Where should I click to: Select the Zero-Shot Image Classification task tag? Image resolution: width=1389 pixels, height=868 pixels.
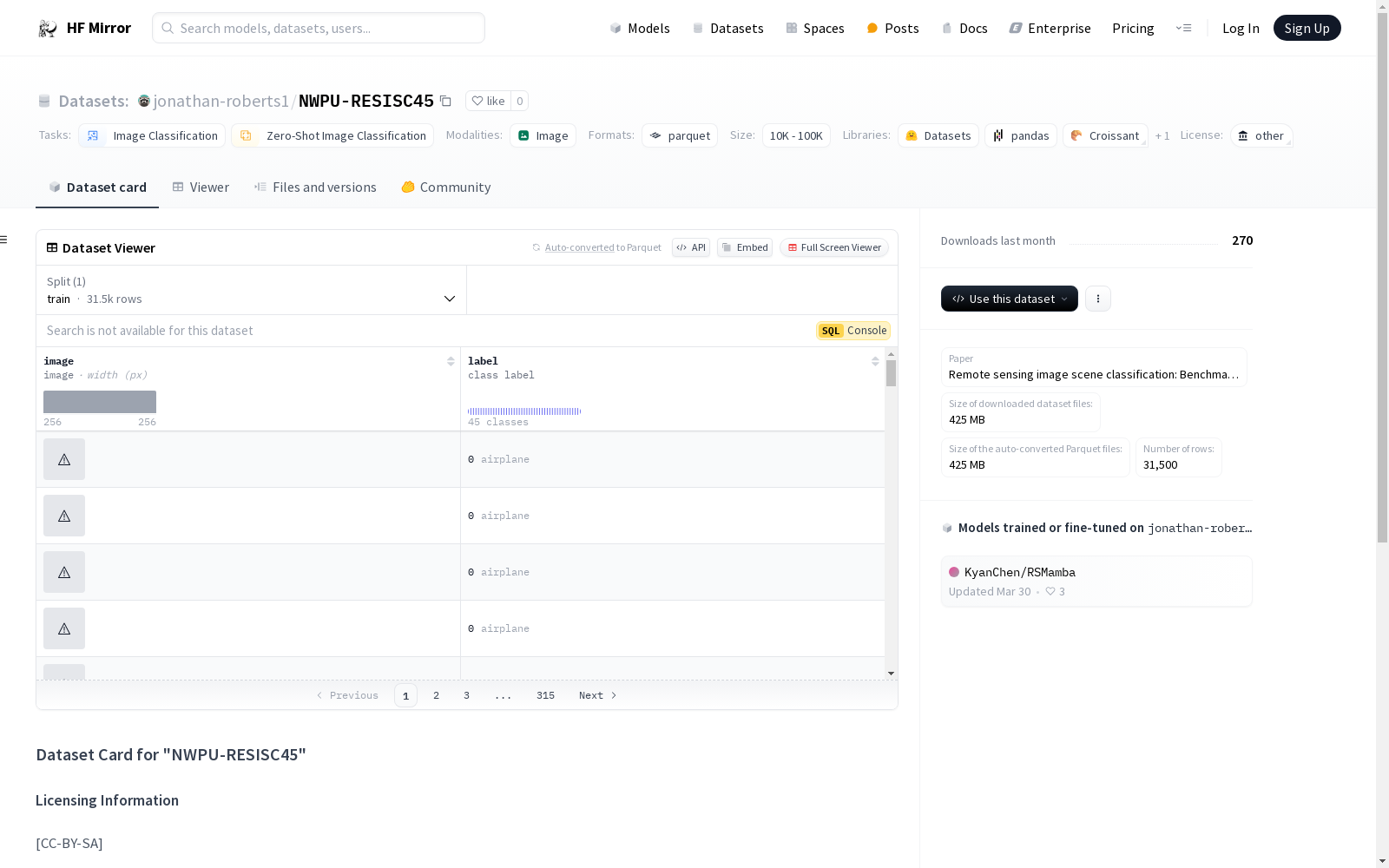click(x=332, y=135)
